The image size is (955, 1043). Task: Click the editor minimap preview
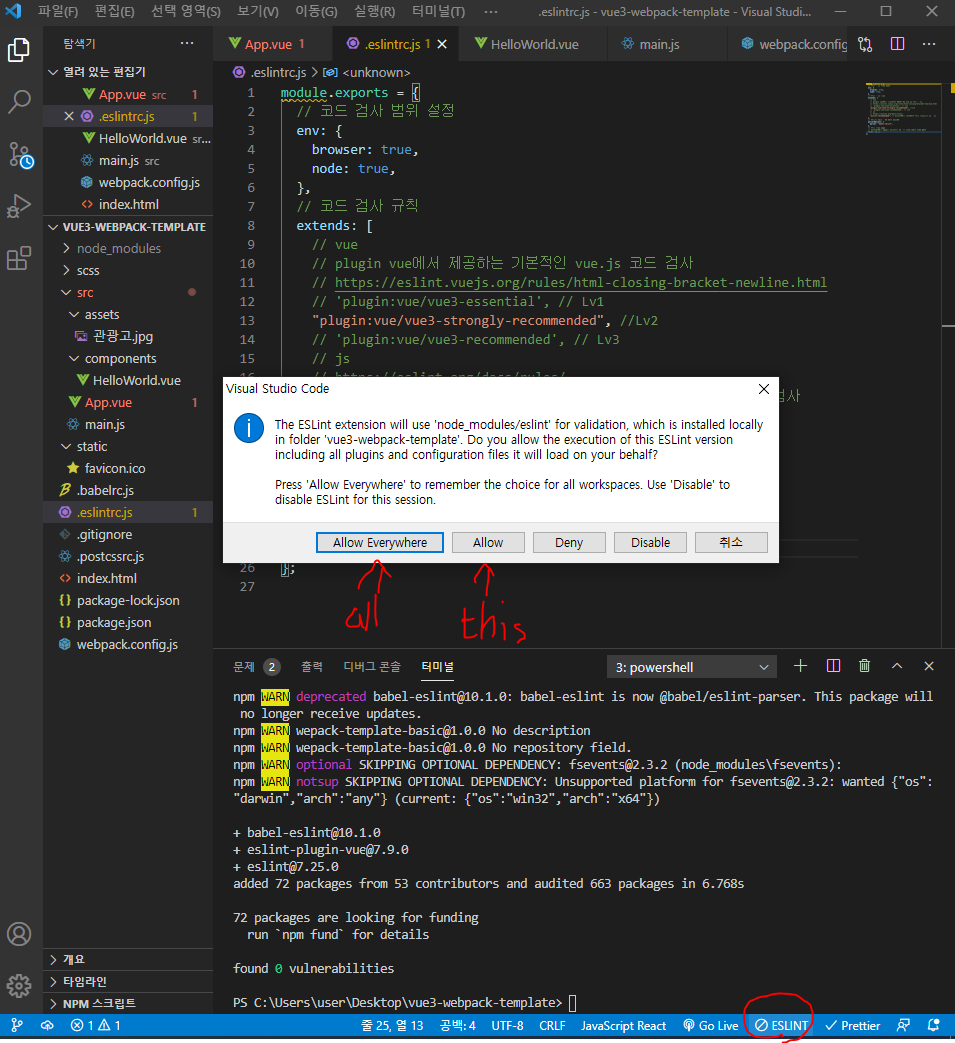[903, 108]
